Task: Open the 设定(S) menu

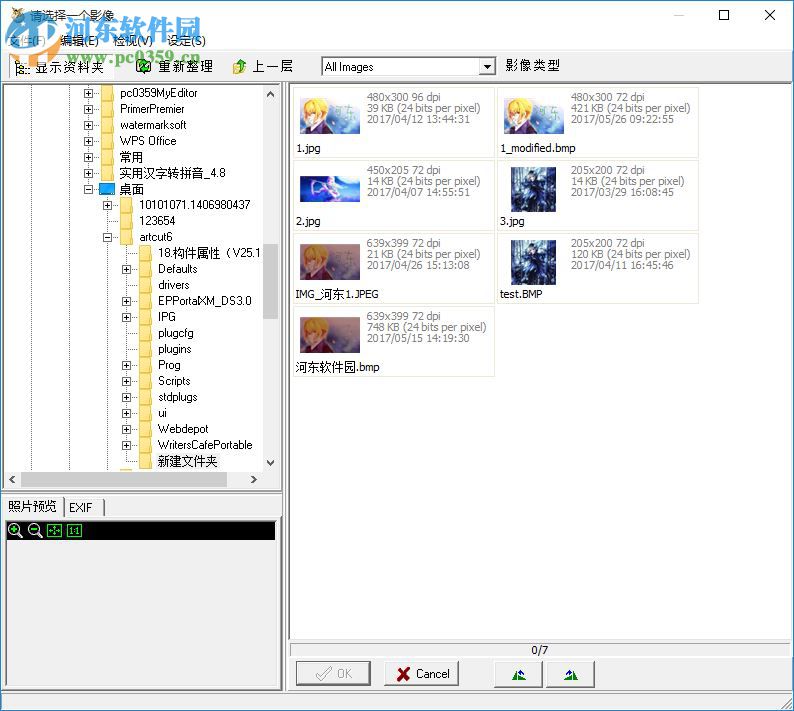Action: point(186,41)
